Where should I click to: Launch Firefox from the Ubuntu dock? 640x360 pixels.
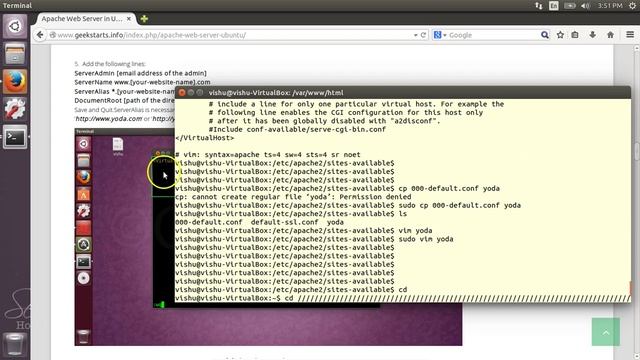pos(15,81)
